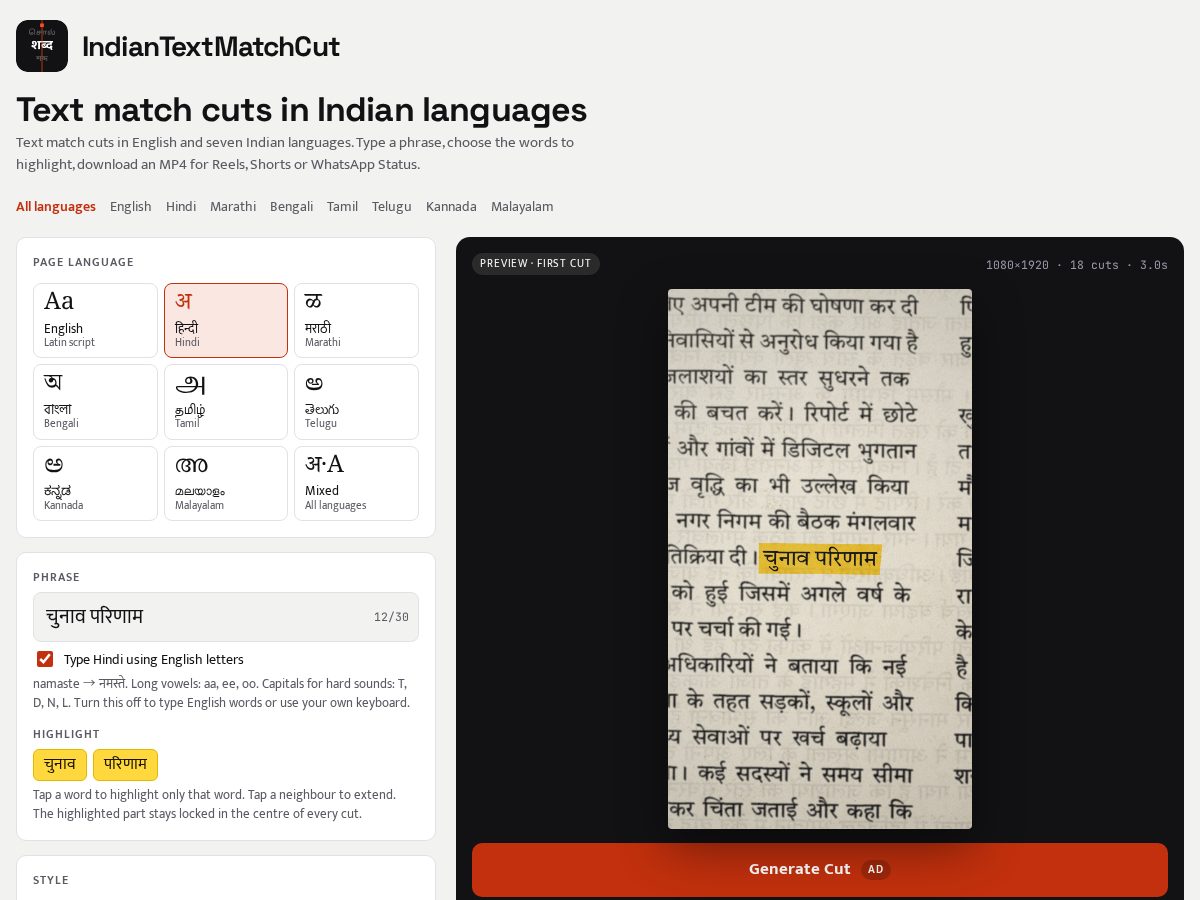Go to the Tamil language tab
This screenshot has width=1200, height=900.
point(342,207)
